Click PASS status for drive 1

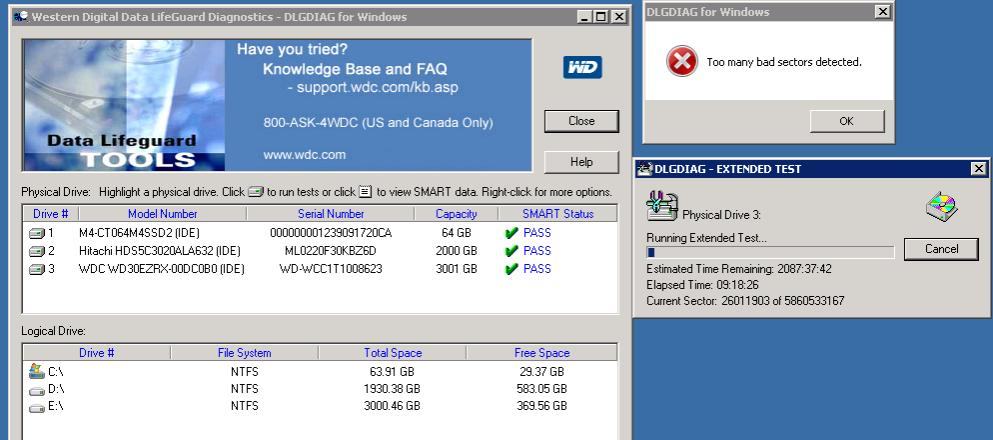(537, 233)
